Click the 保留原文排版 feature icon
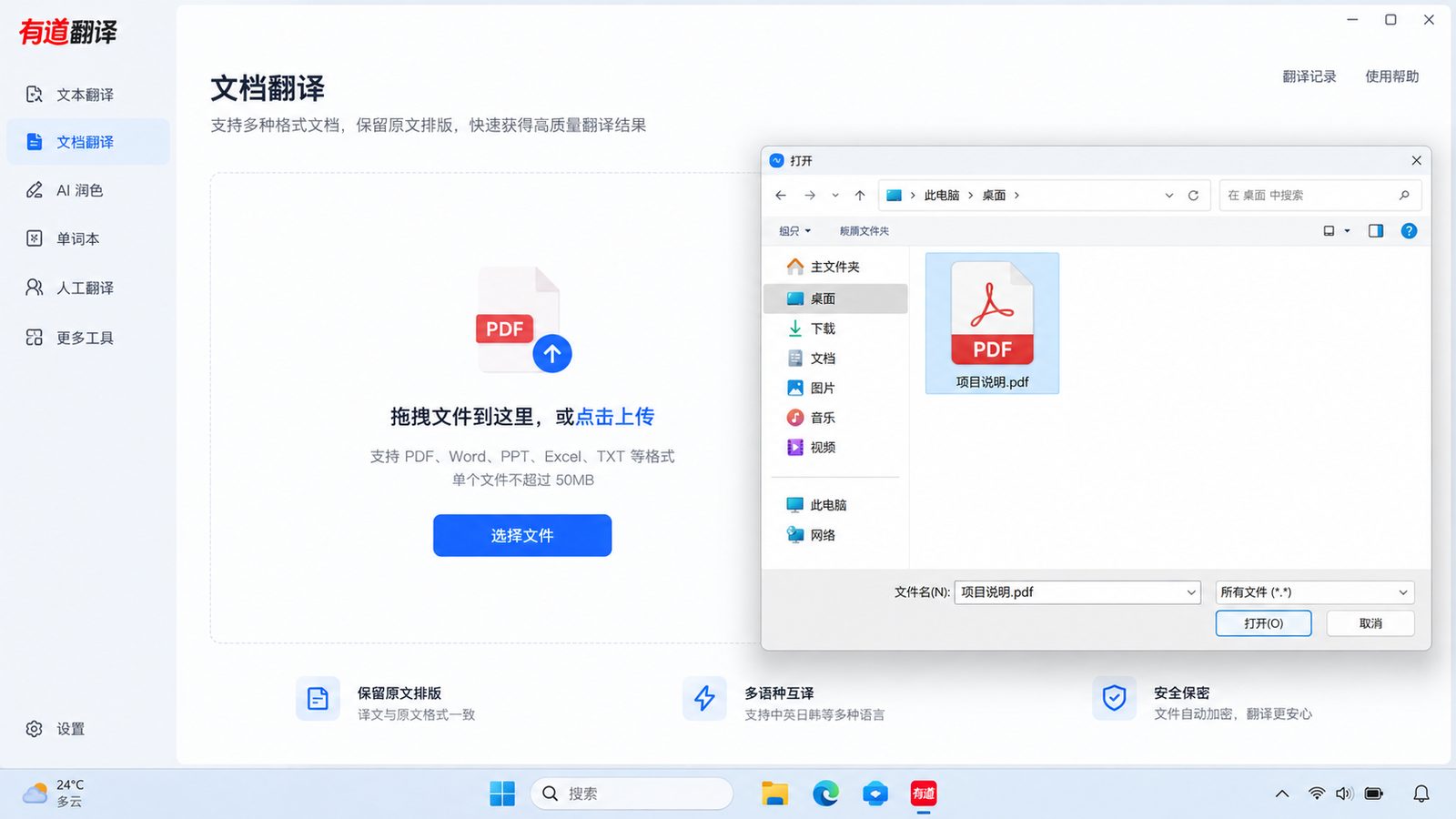This screenshot has width=1456, height=819. 318,699
